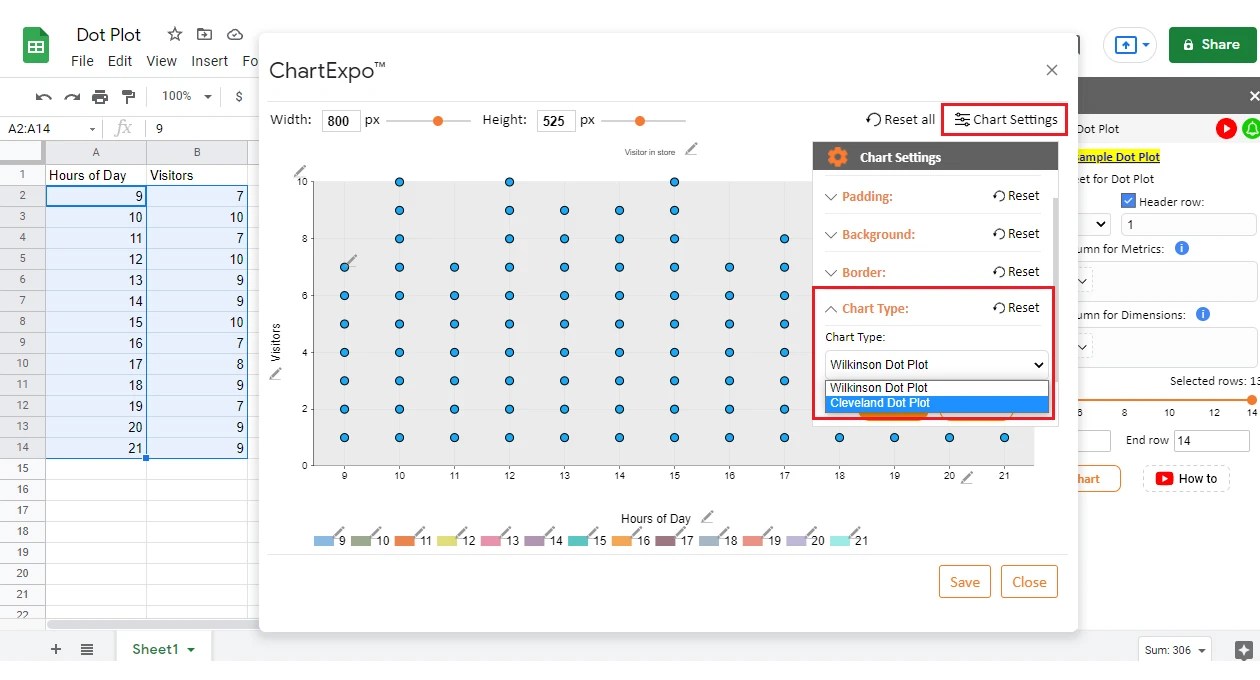The width and height of the screenshot is (1260, 680).
Task: Click the legend color swatch for 15
Action: pyautogui.click(x=578, y=541)
